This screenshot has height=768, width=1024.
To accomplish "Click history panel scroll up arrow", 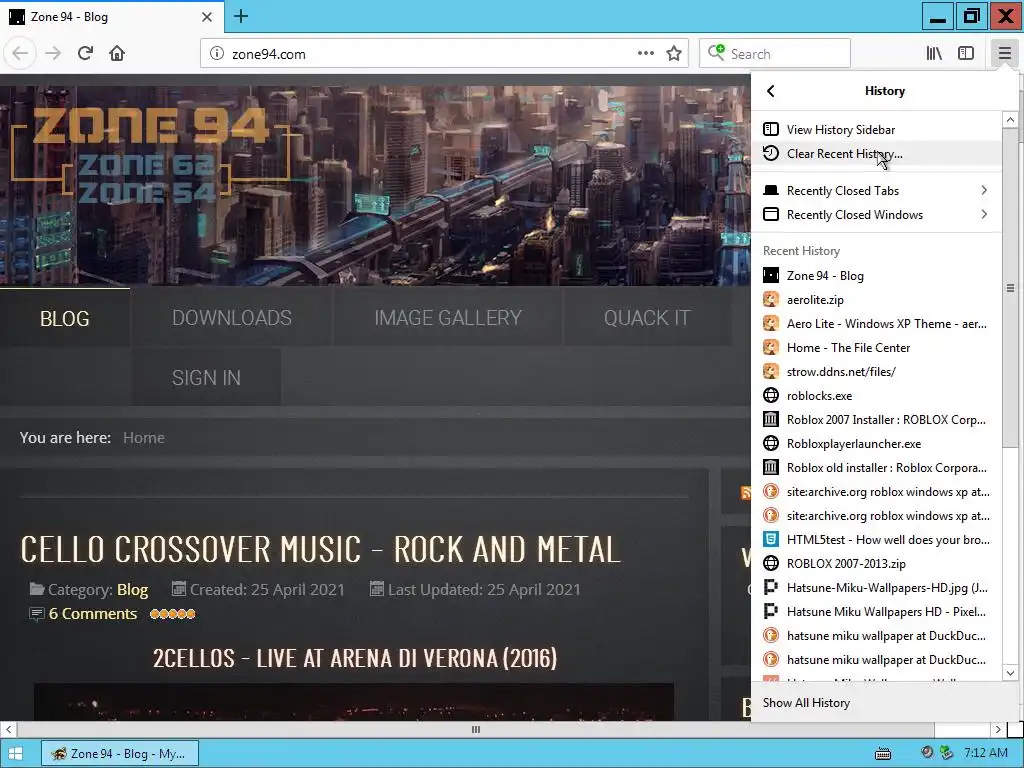I will click(x=1010, y=120).
